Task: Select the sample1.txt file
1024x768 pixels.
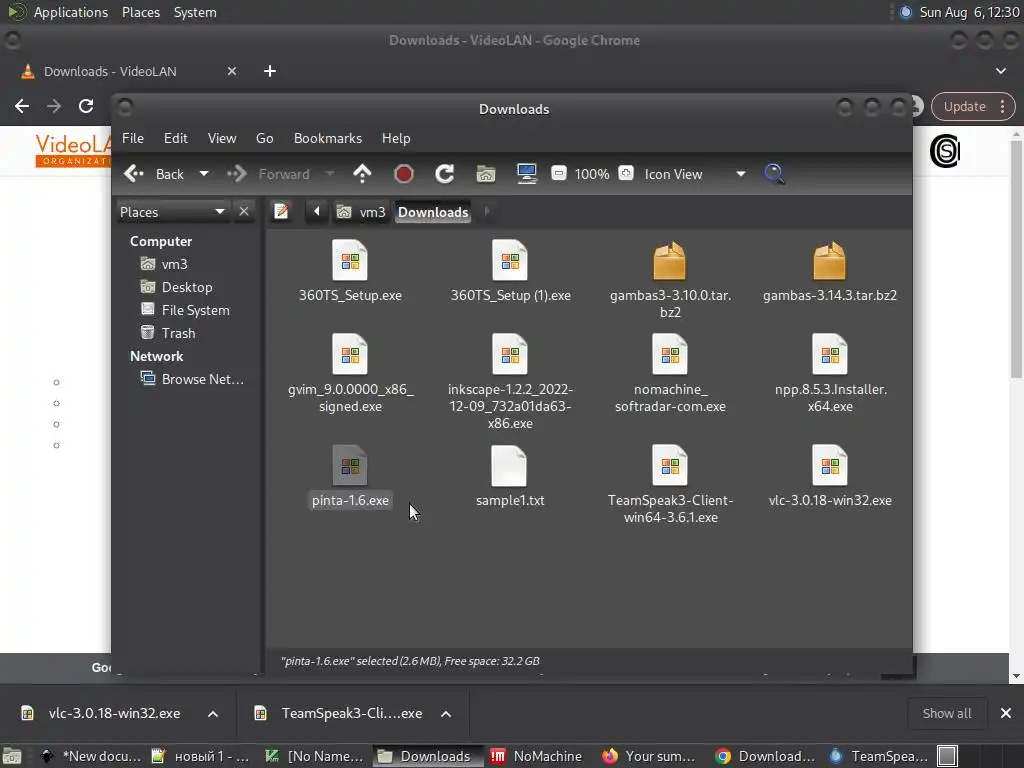Action: 510,477
